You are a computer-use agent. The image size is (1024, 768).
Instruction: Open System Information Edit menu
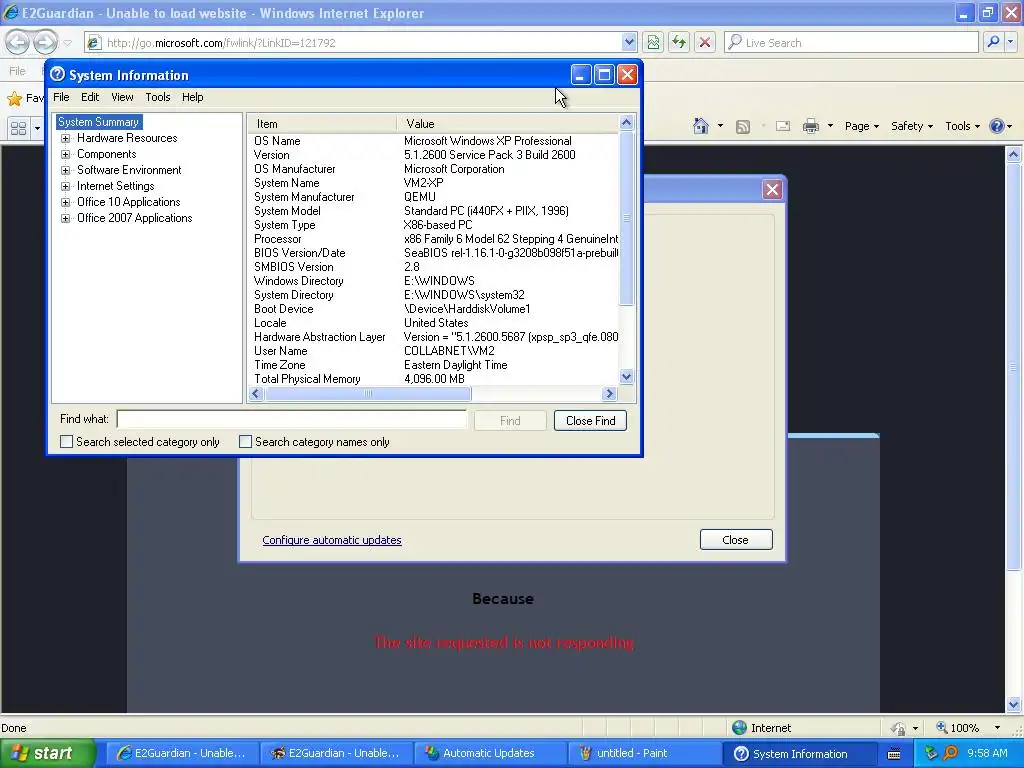[x=90, y=97]
